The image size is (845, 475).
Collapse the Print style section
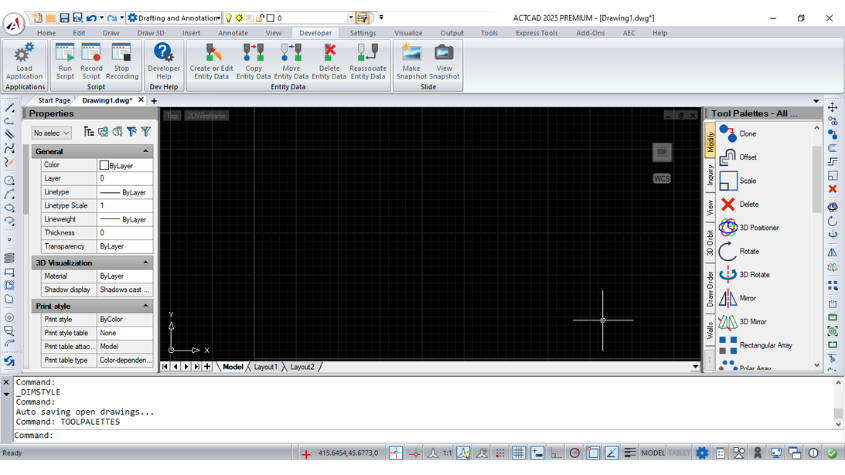(146, 306)
